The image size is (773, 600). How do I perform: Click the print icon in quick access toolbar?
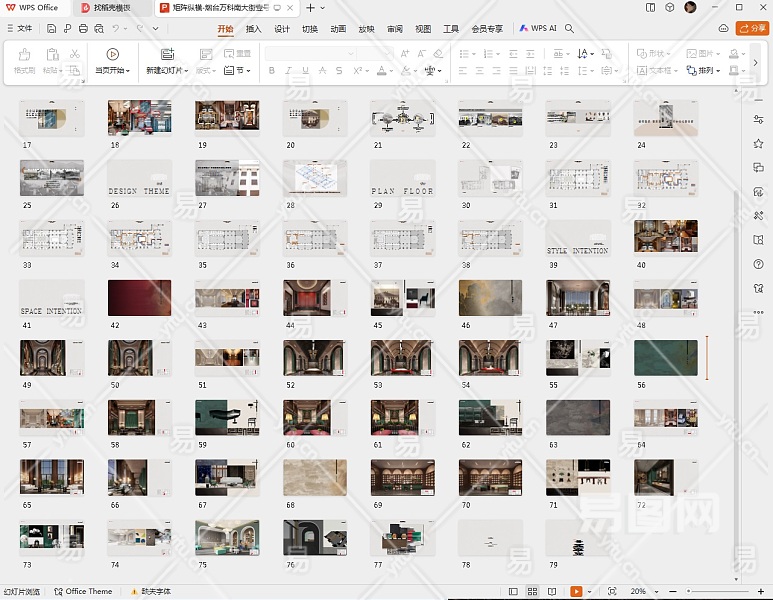[x=83, y=29]
